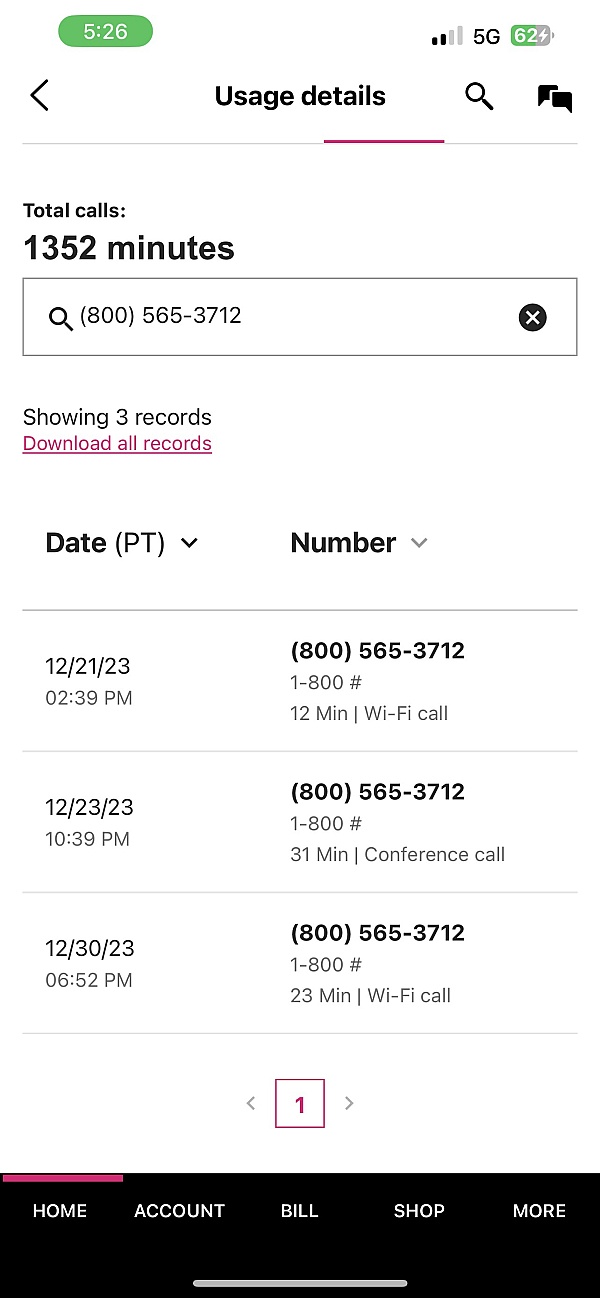Image resolution: width=600 pixels, height=1298 pixels.
Task: Sort records by Date dropdown arrow
Action: tap(189, 543)
